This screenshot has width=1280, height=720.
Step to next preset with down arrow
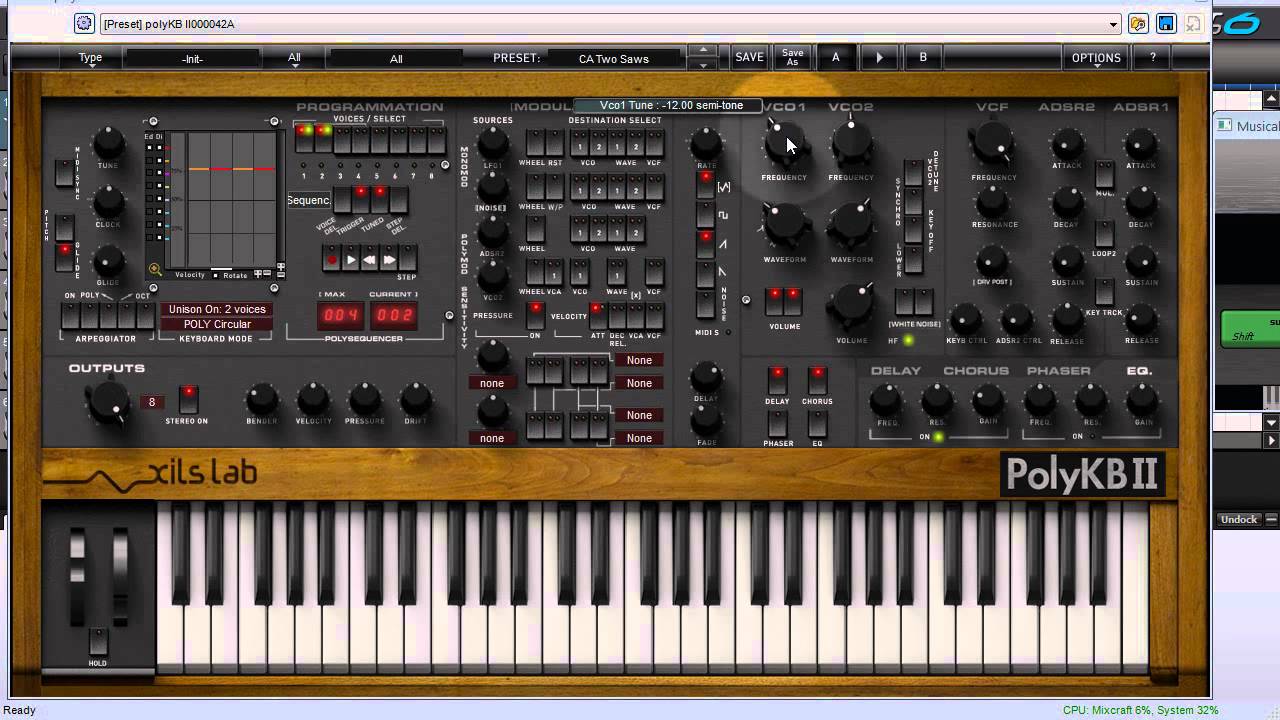click(x=704, y=65)
